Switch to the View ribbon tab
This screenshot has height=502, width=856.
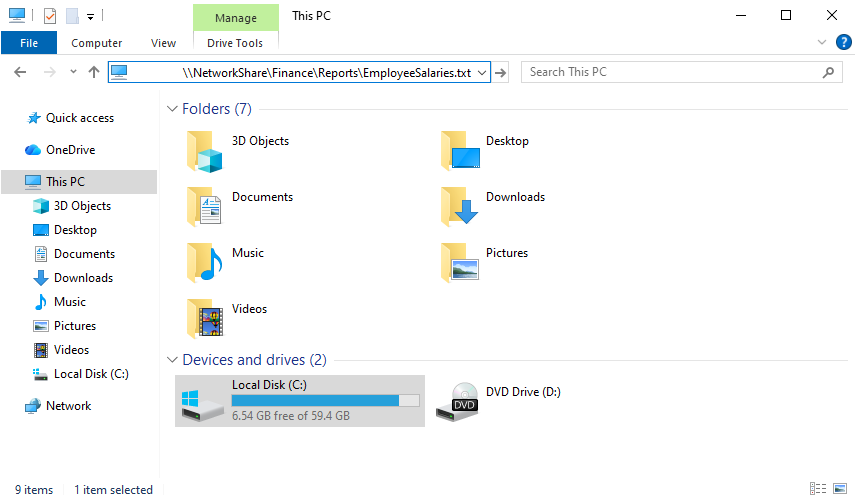click(163, 43)
